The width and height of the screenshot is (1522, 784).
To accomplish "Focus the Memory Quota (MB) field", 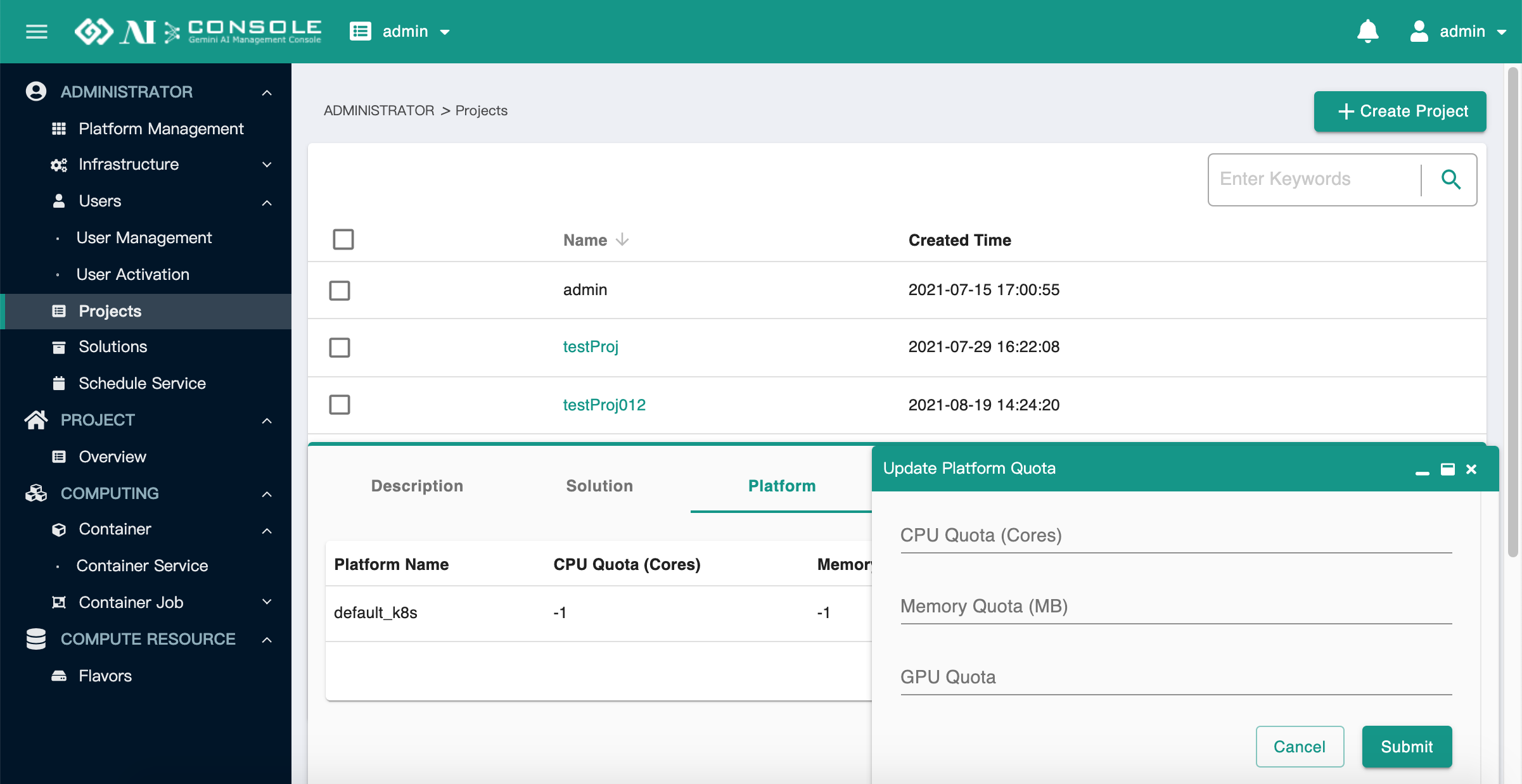I will point(1176,607).
